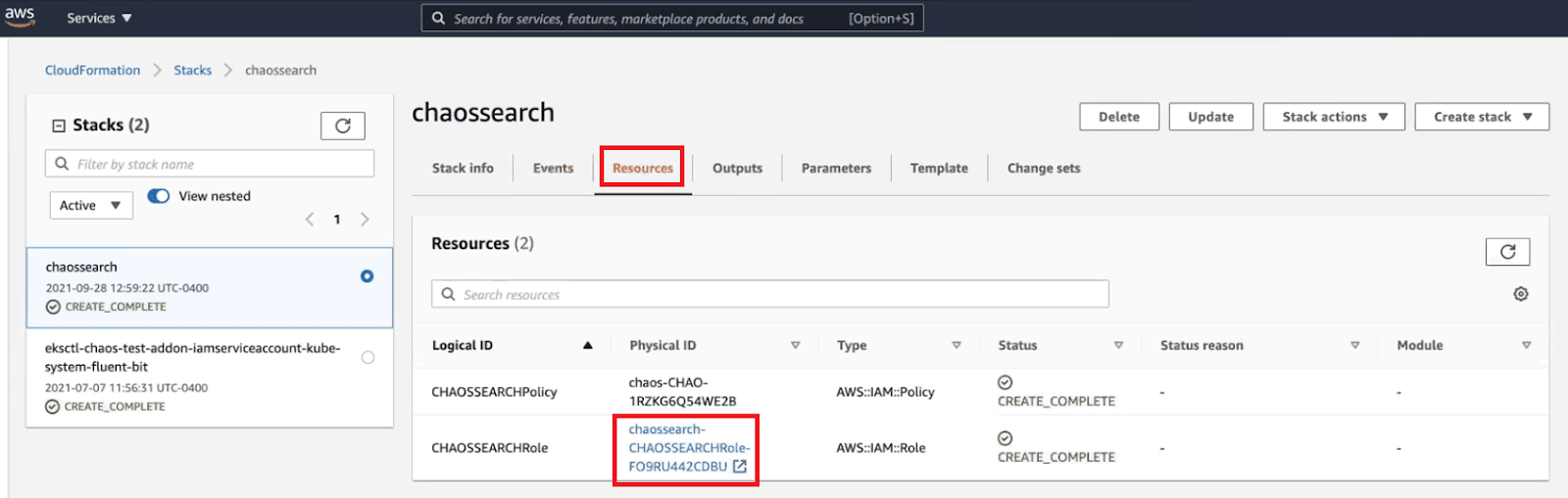This screenshot has width=1568, height=498.
Task: Open the Change sets tab
Action: pyautogui.click(x=1044, y=169)
